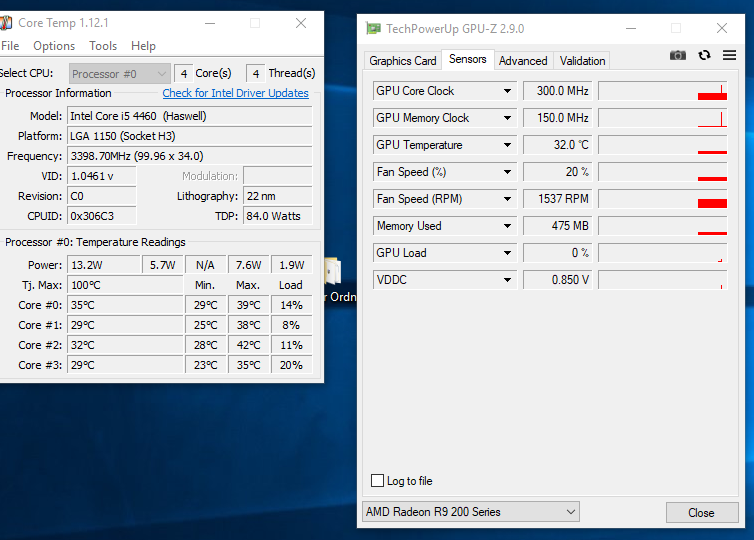754x540 pixels.
Task: Click the GPU Core Clock value 300.0 MHz
Action: pyautogui.click(x=558, y=91)
